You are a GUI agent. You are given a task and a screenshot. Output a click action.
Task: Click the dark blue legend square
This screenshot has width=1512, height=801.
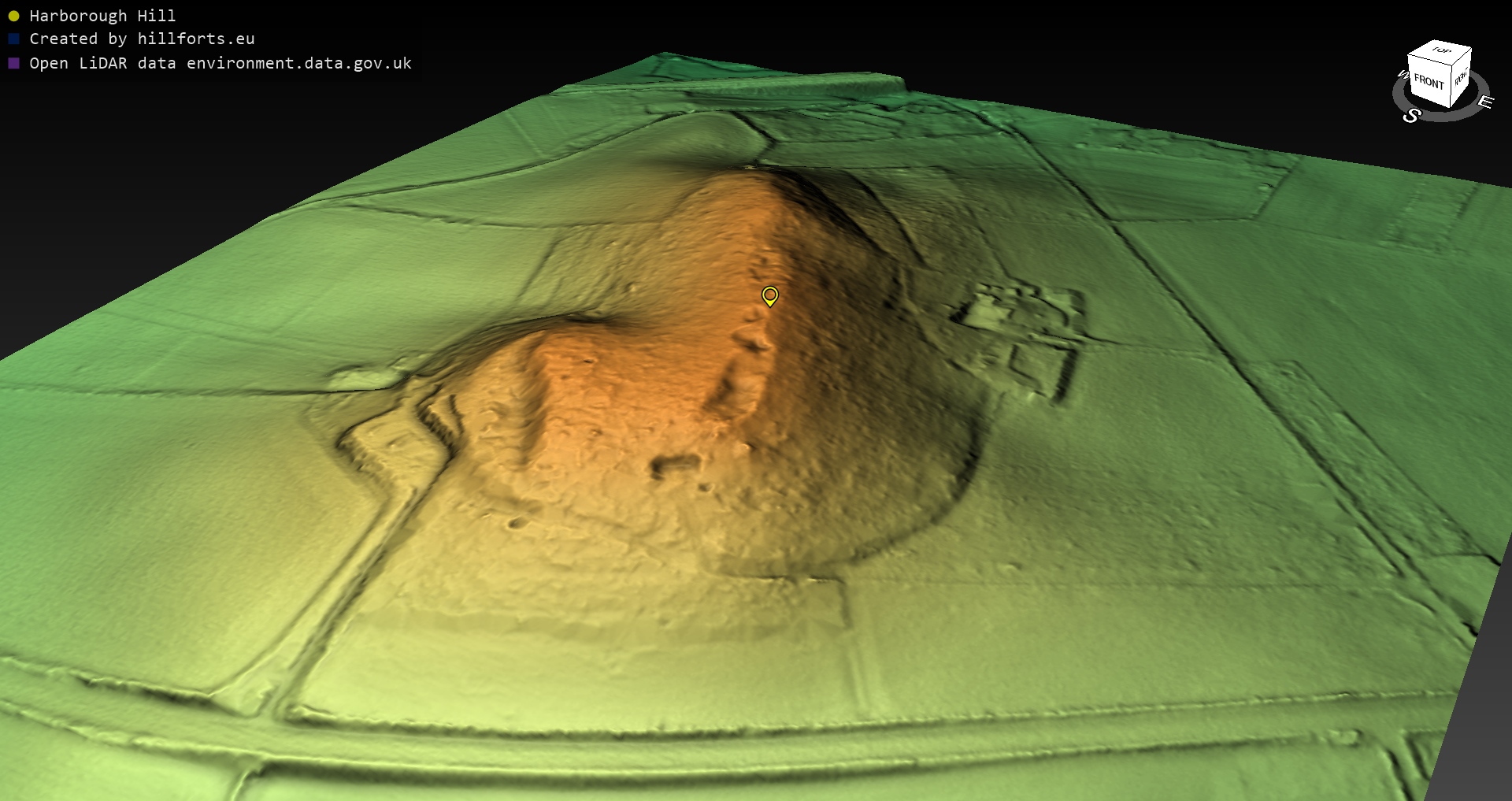coord(13,39)
